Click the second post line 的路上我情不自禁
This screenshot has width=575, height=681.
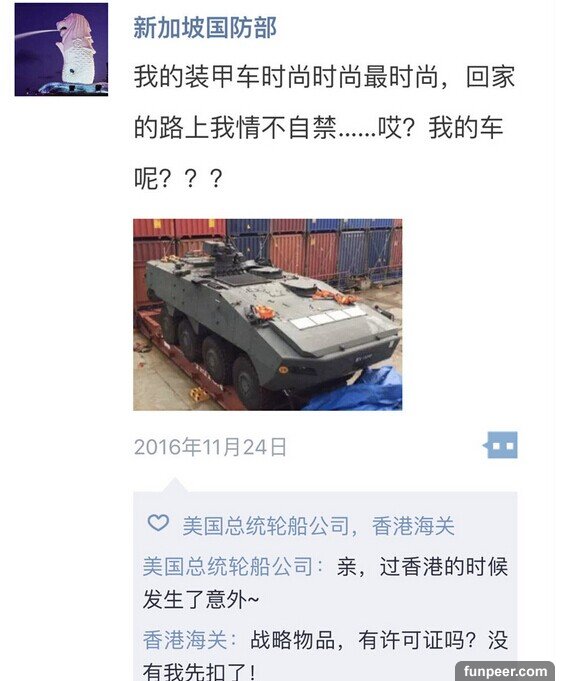pyautogui.click(x=235, y=128)
